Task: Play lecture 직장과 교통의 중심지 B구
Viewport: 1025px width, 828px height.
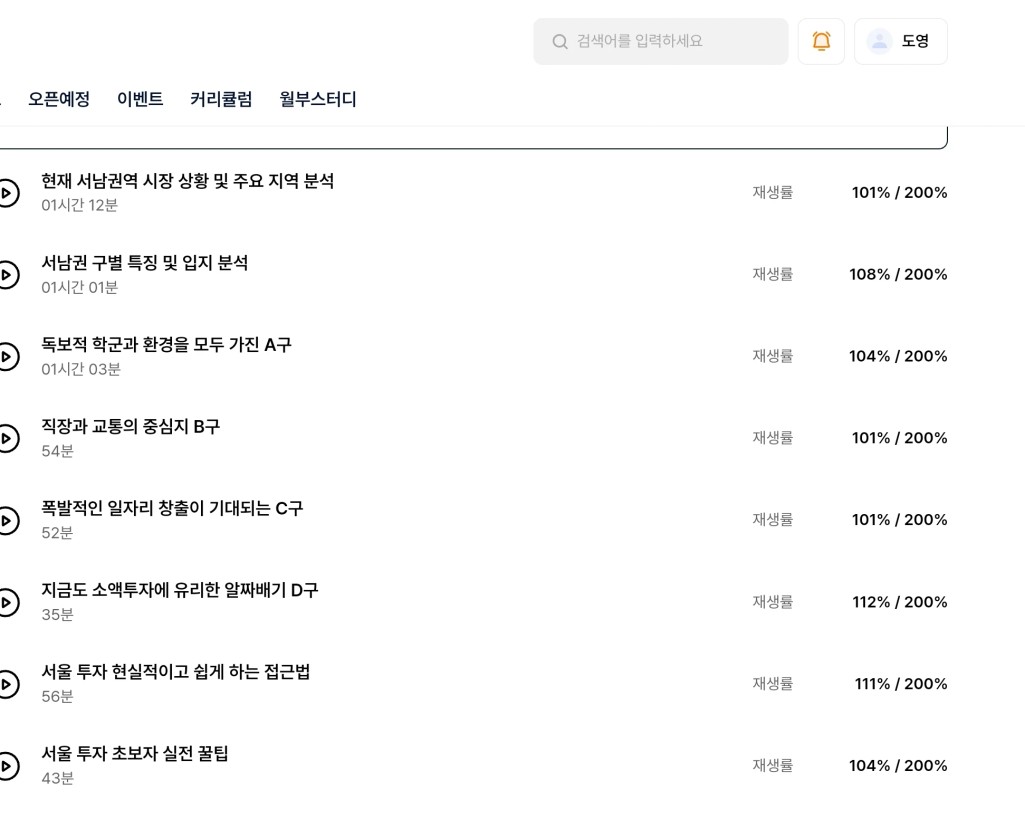Action: tap(8, 438)
